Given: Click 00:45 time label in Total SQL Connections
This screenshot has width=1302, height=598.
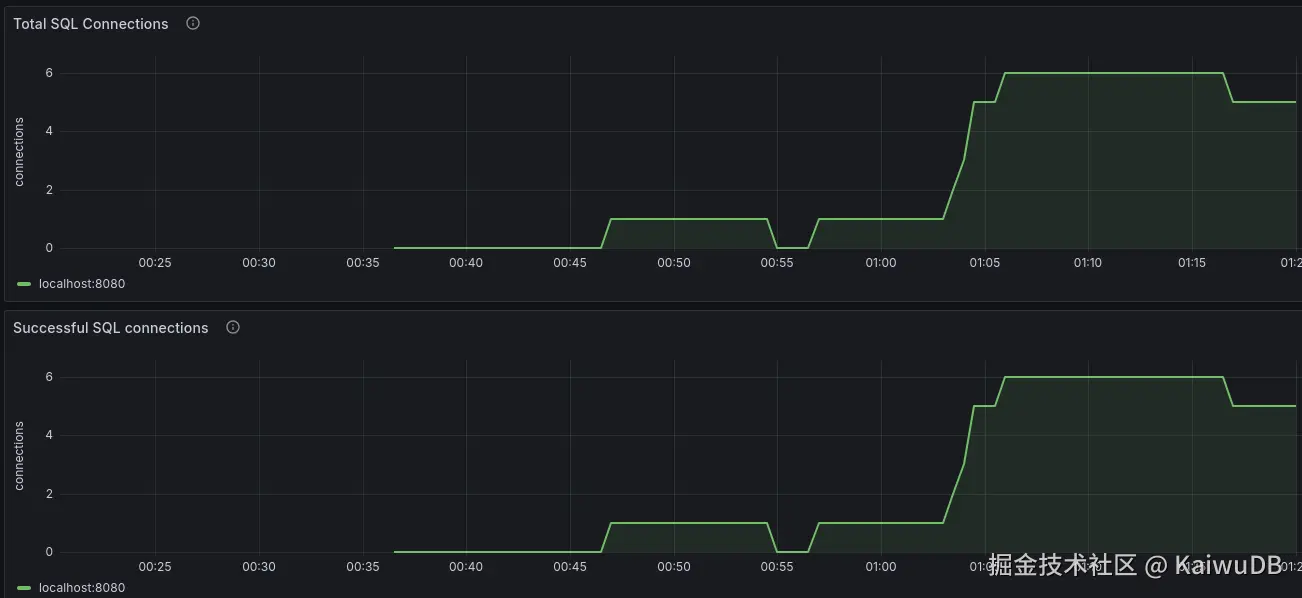Looking at the screenshot, I should click(570, 263).
